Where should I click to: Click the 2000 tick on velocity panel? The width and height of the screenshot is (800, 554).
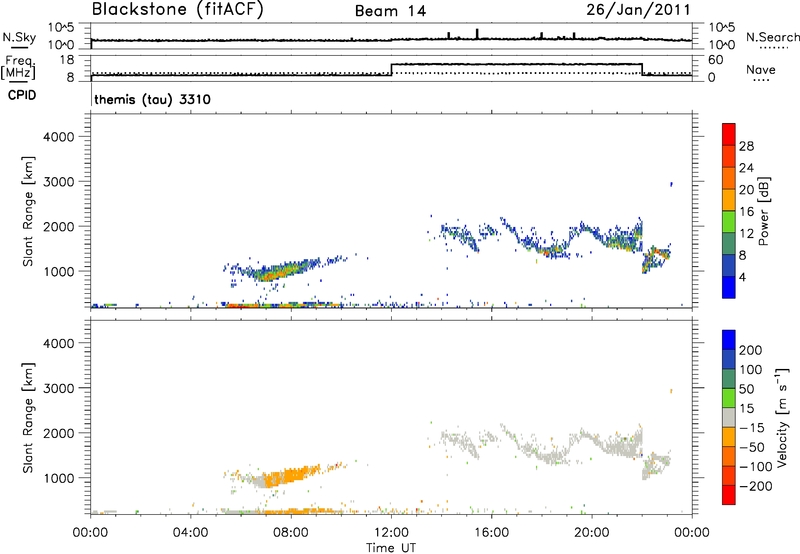tap(58, 433)
